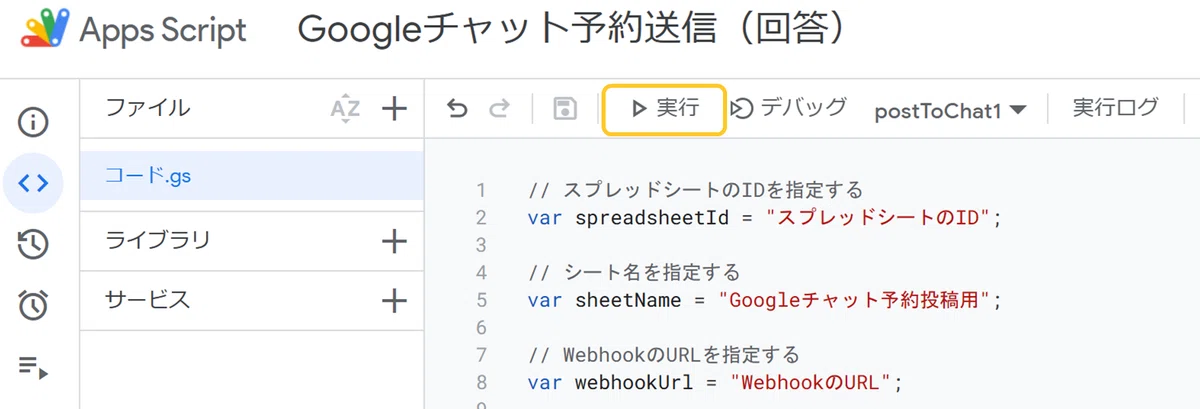
Task: Click the ライブラリ section label
Action: pos(158,241)
